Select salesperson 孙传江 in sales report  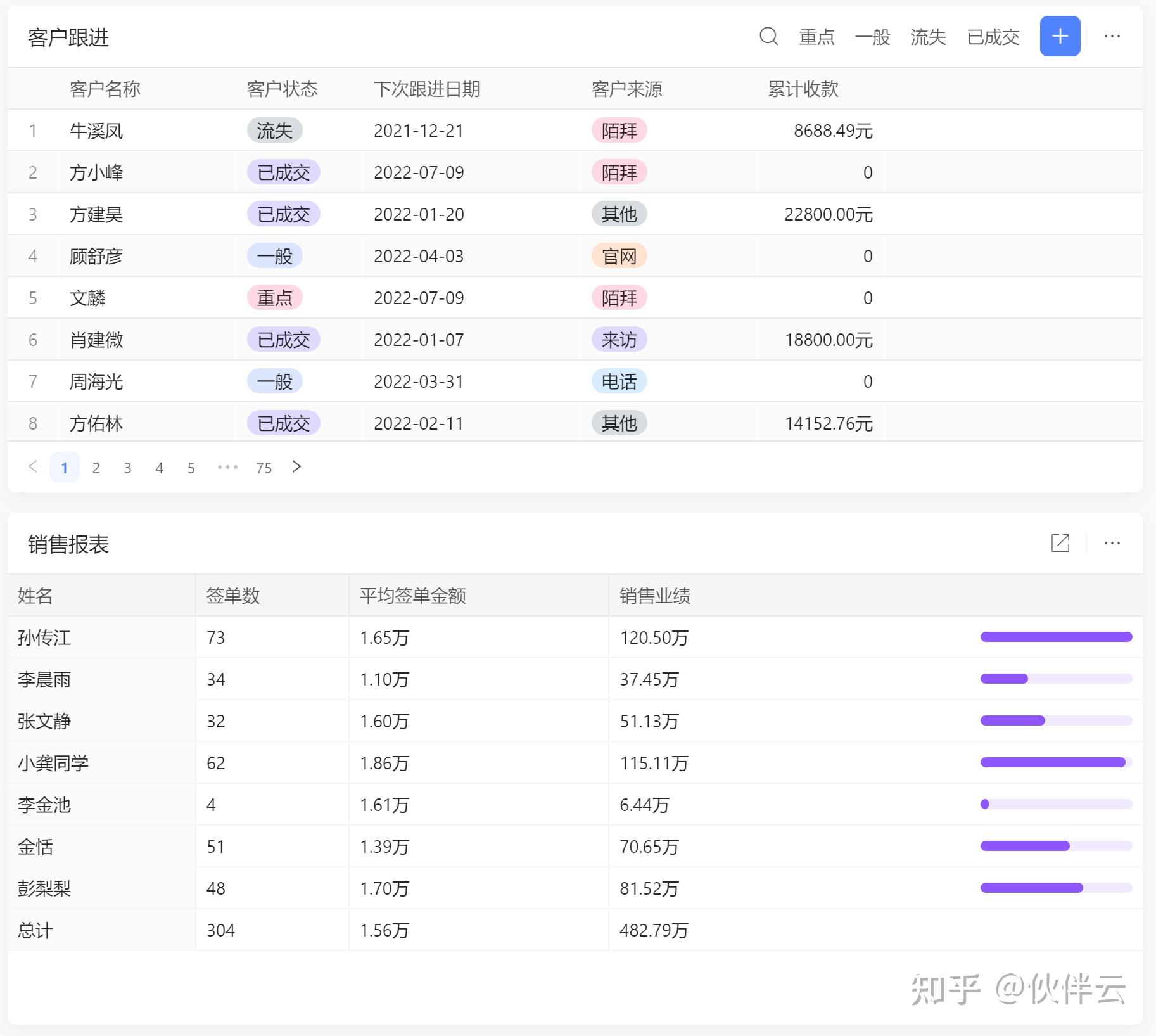coord(44,637)
